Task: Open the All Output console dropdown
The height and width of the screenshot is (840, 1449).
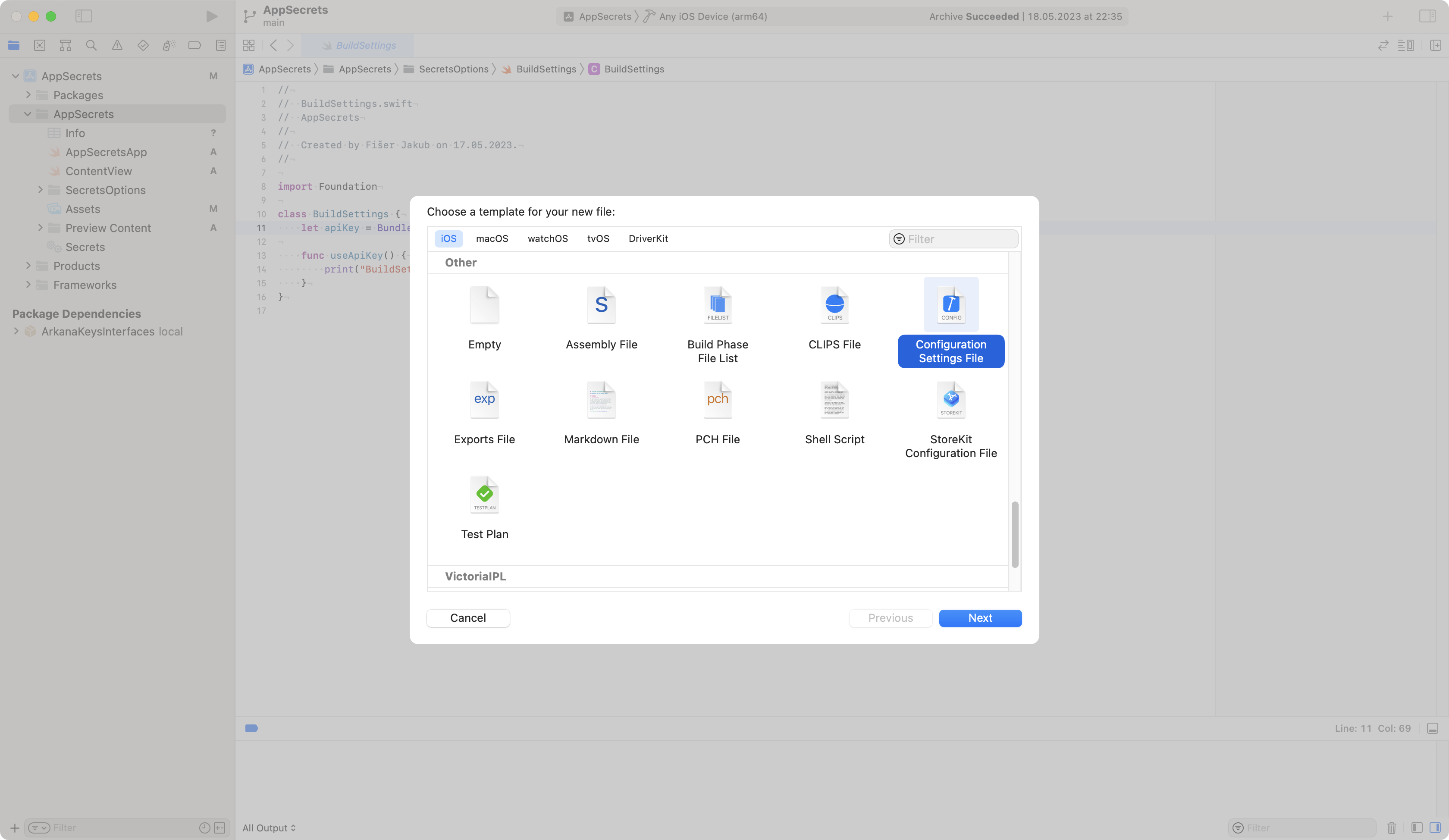Action: click(x=269, y=828)
